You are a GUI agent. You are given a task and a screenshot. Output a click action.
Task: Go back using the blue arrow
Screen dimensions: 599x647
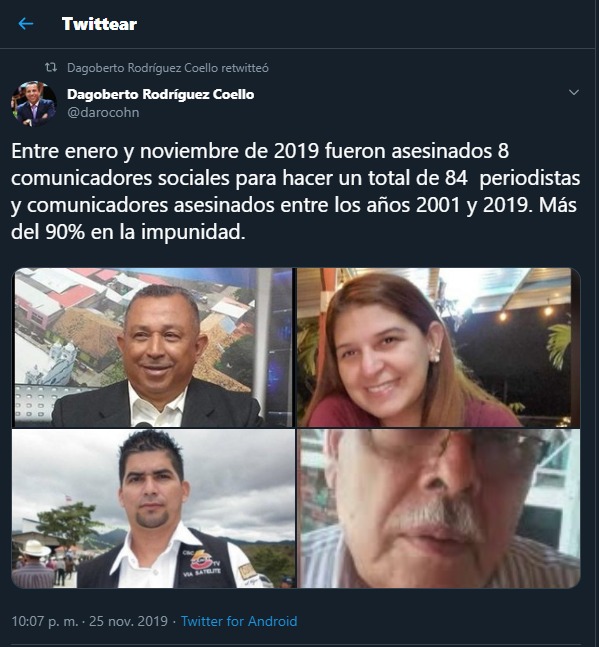[26, 24]
